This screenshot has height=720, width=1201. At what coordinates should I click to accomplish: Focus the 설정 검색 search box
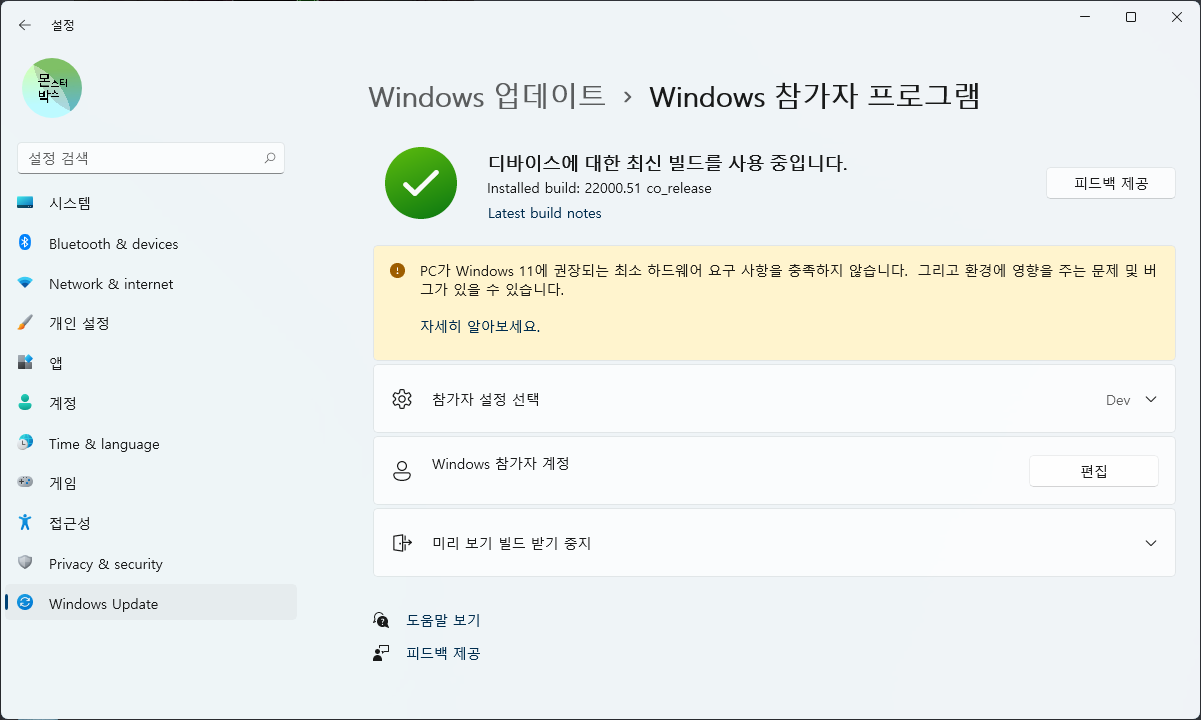click(x=151, y=158)
